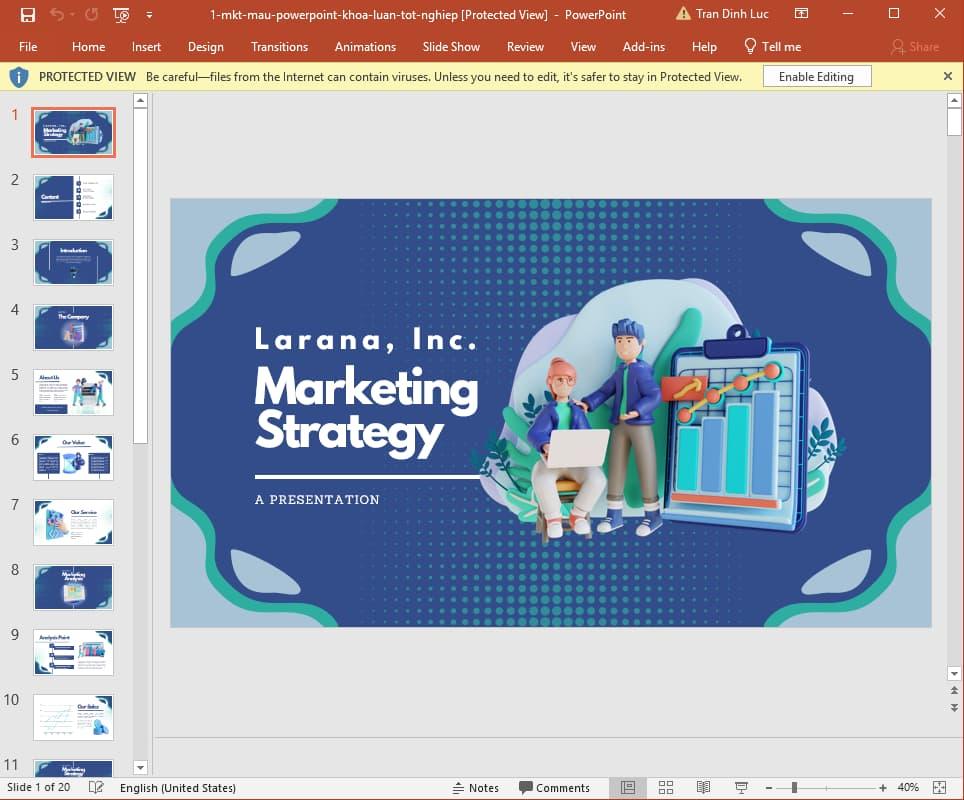Screen dimensions: 964x800
Task: Open Reading View from the status bar
Action: (703, 787)
